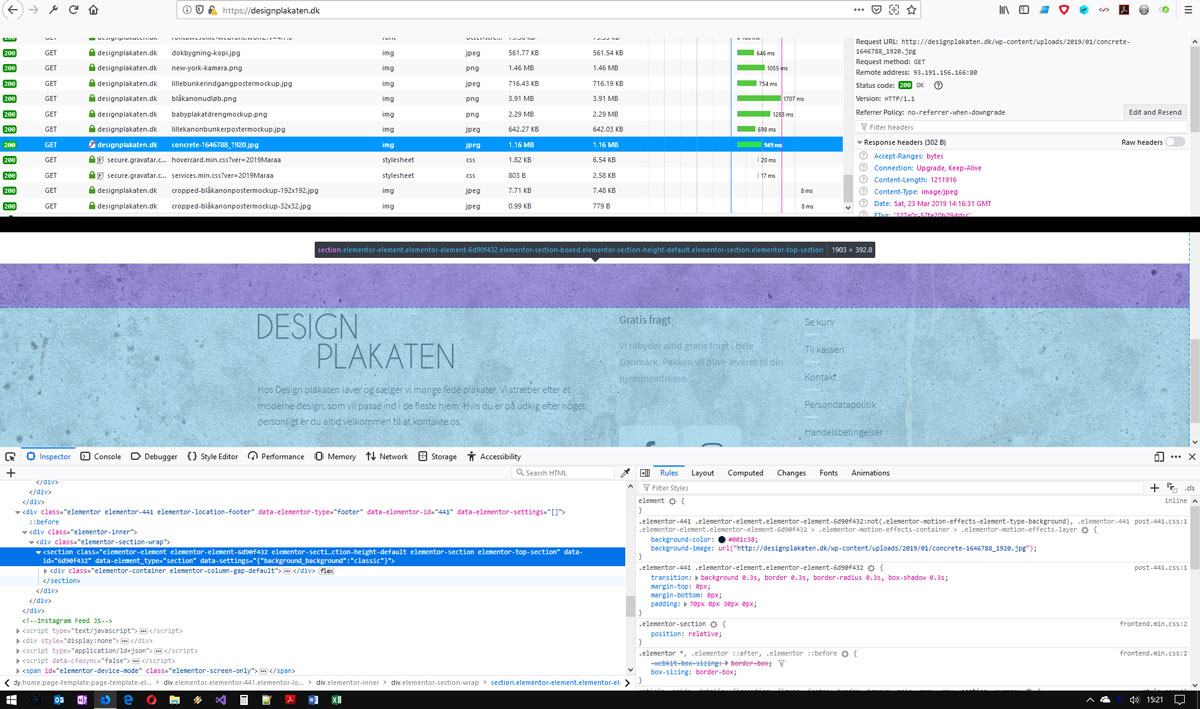Click the element picker icon in DevTools
1200x709 pixels.
10,456
